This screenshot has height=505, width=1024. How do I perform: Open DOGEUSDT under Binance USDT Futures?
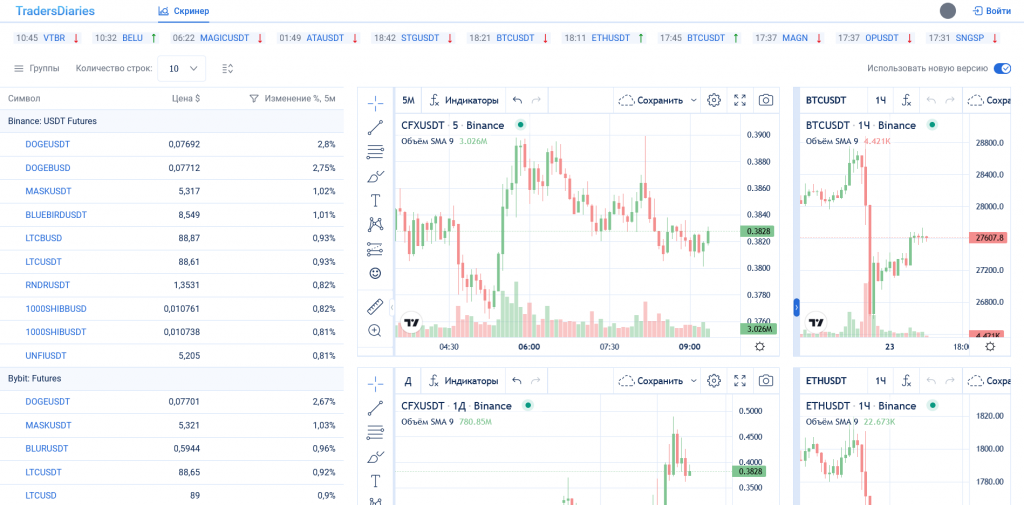pos(48,144)
